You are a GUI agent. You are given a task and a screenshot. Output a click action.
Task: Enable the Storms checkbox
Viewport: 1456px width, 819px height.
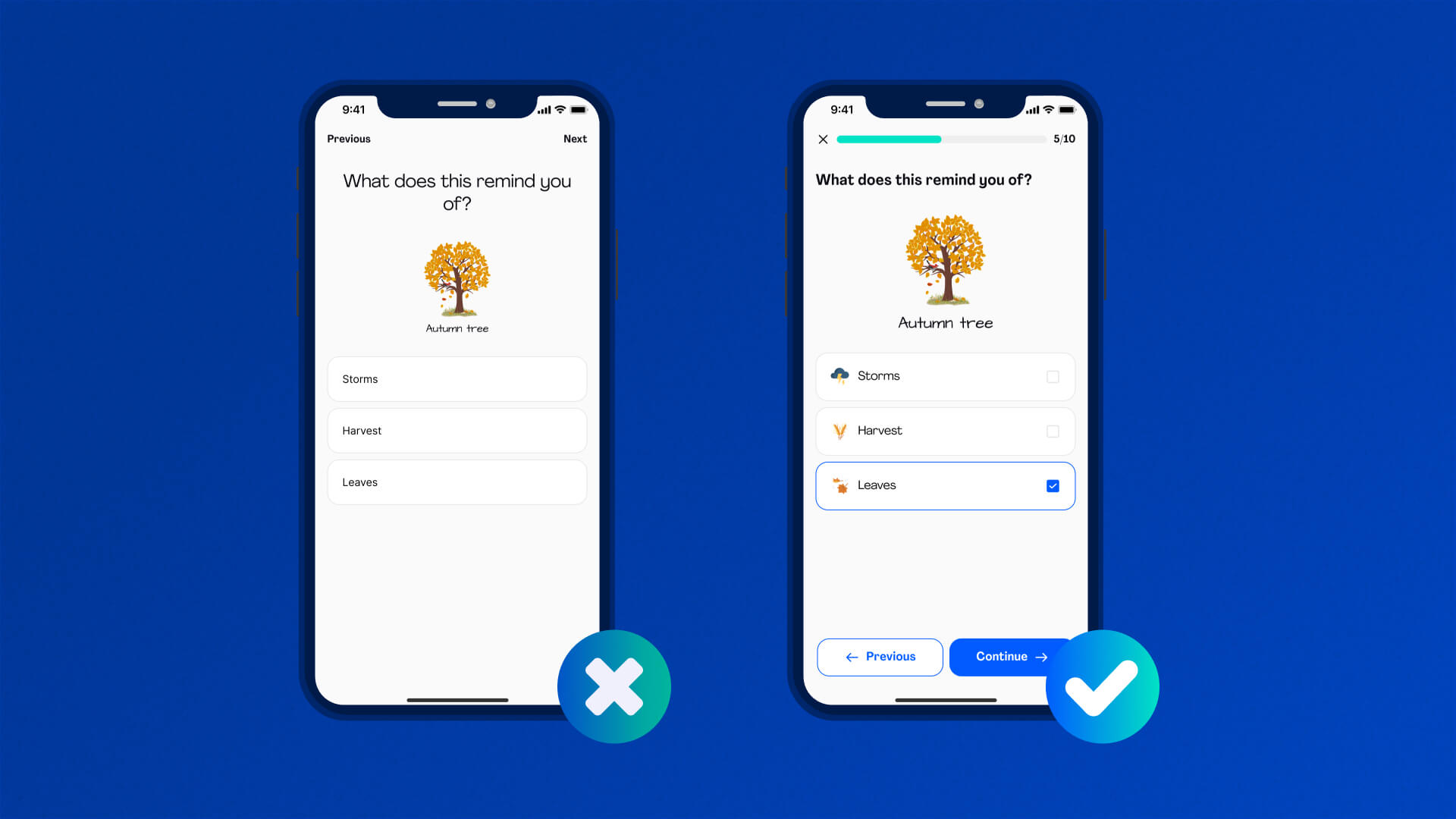click(1052, 377)
